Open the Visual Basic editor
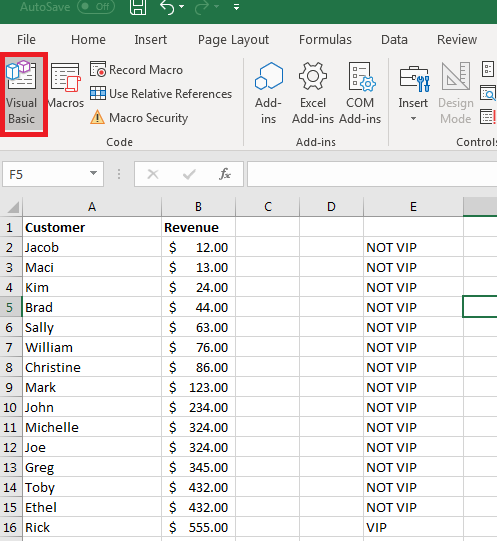 (x=22, y=94)
